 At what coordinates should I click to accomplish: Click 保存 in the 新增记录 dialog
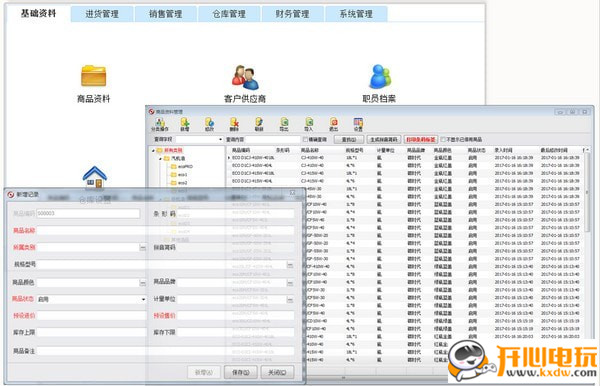(240, 372)
